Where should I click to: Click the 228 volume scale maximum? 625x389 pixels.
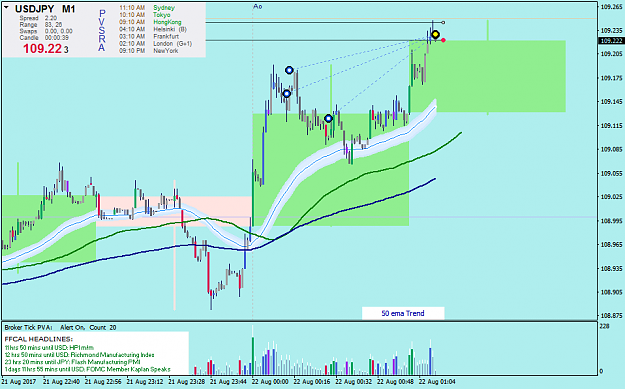605,326
